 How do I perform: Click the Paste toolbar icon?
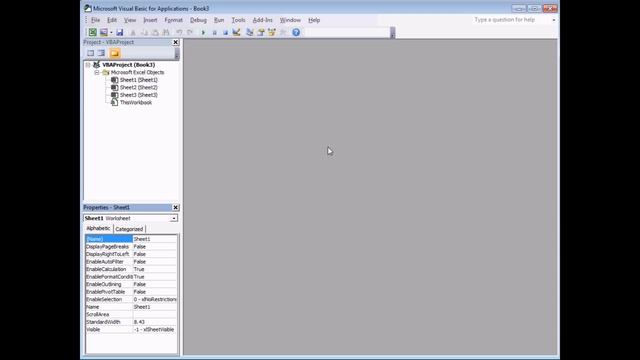pos(155,32)
